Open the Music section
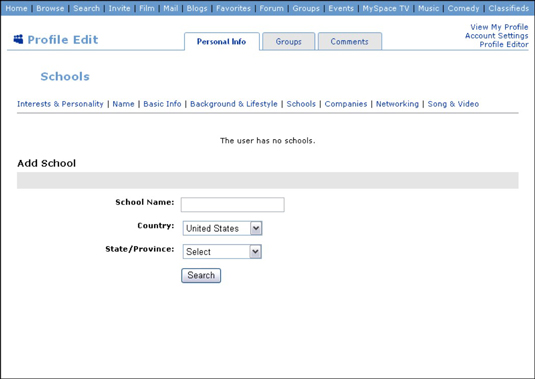Screen dimensions: 535x379 [429, 8]
